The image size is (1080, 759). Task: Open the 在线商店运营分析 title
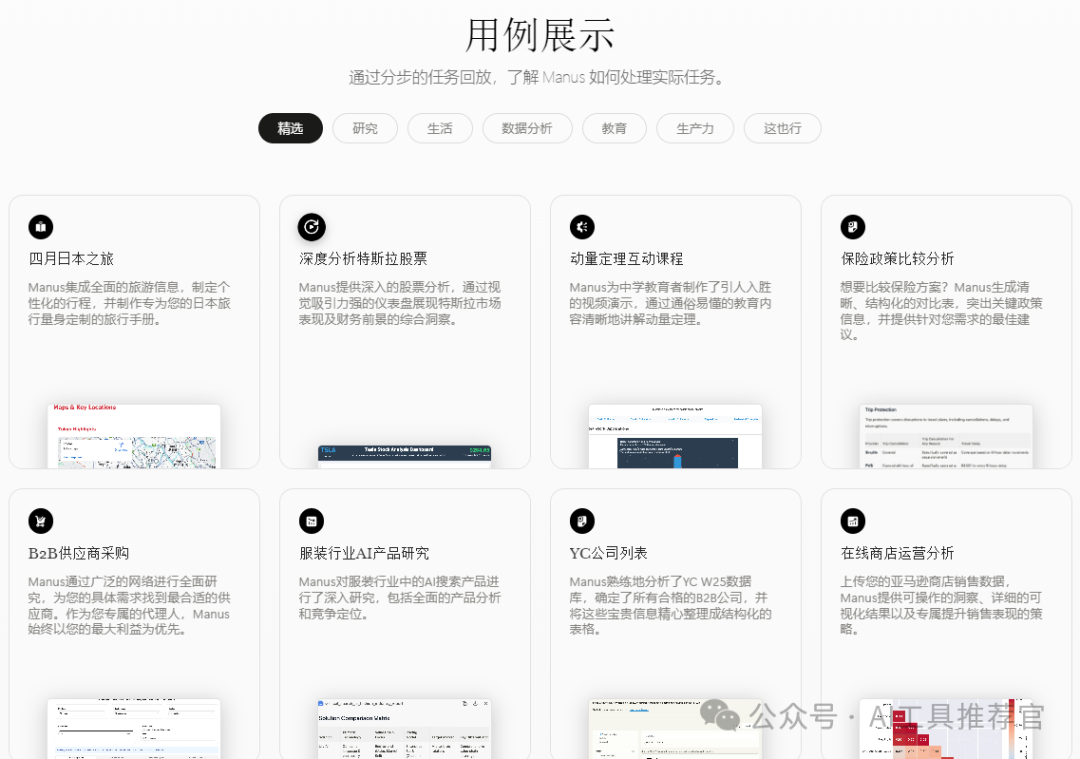tap(897, 553)
